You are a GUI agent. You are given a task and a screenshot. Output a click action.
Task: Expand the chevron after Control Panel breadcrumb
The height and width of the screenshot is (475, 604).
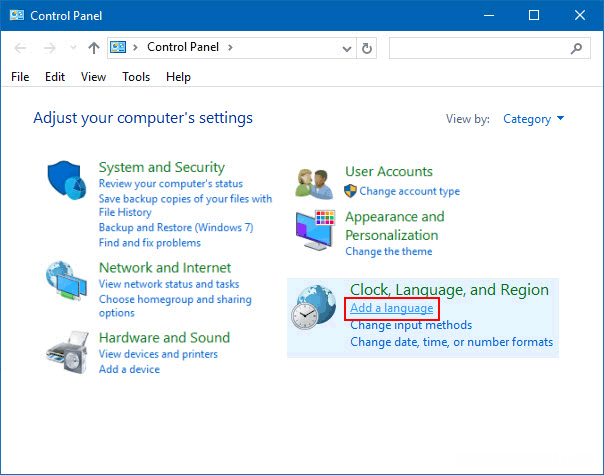click(230, 48)
